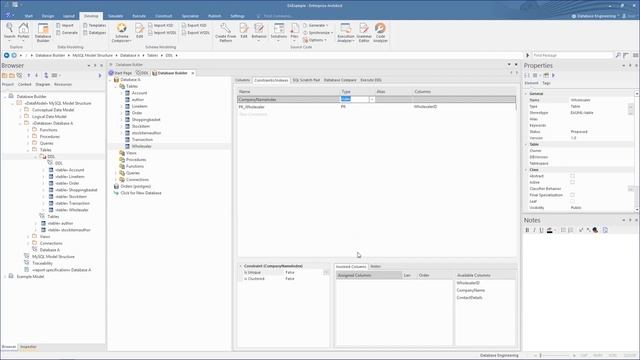The width and height of the screenshot is (640, 360).
Task: Click the move up arrow in Browser toolbar
Action: coord(29,76)
